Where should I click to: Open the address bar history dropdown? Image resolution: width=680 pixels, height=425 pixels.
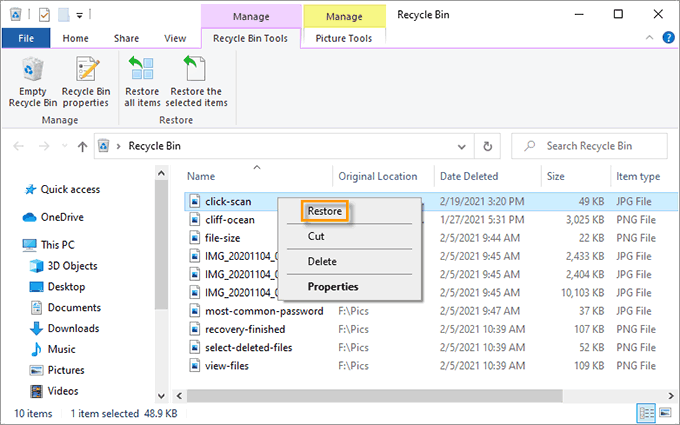click(462, 147)
